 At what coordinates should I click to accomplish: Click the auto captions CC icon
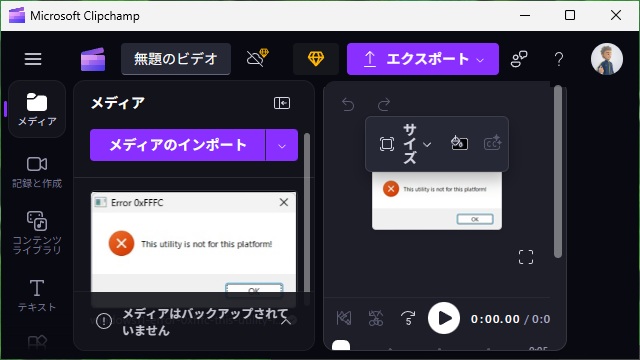pos(493,143)
